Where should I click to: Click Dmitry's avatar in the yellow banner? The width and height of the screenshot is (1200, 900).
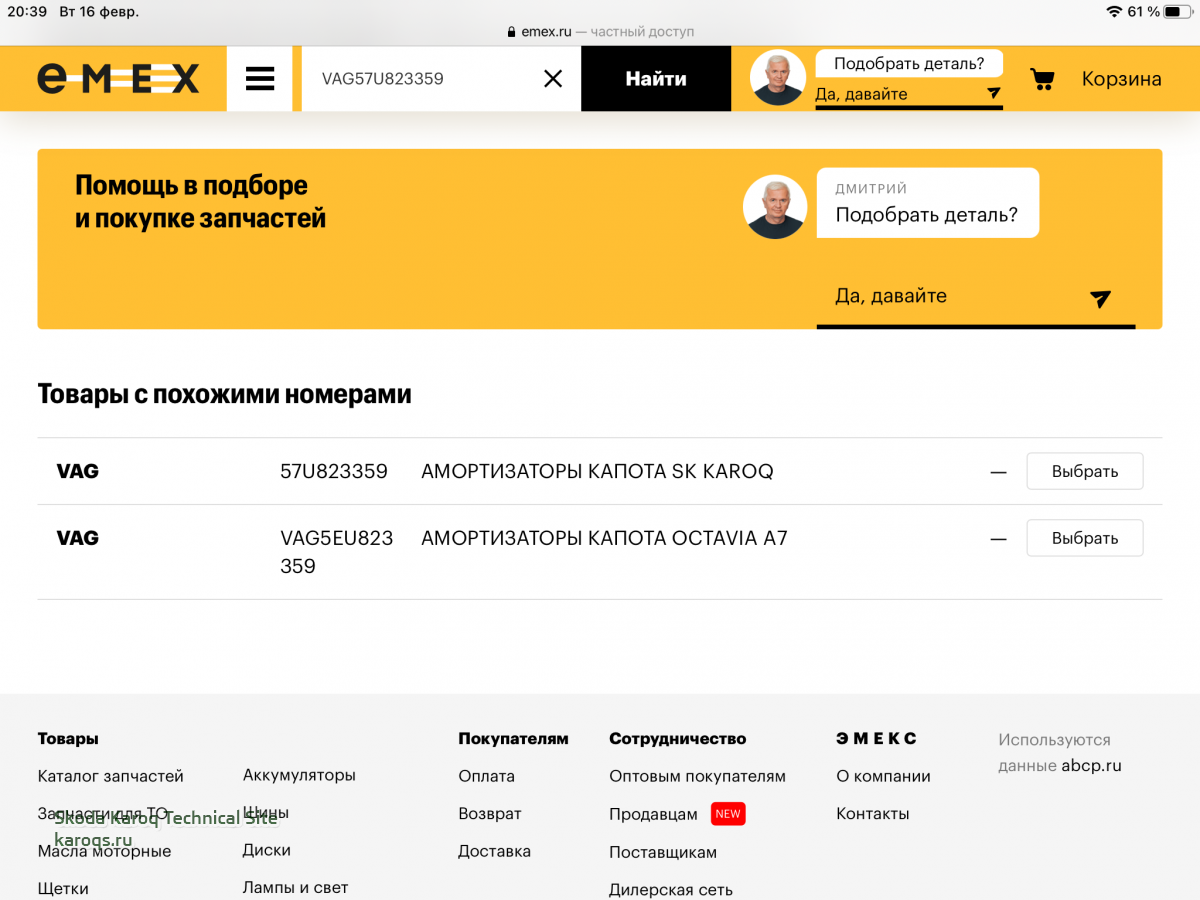click(x=774, y=207)
